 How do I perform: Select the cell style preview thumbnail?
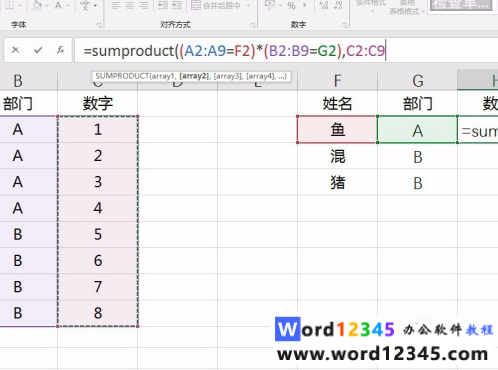point(461,5)
